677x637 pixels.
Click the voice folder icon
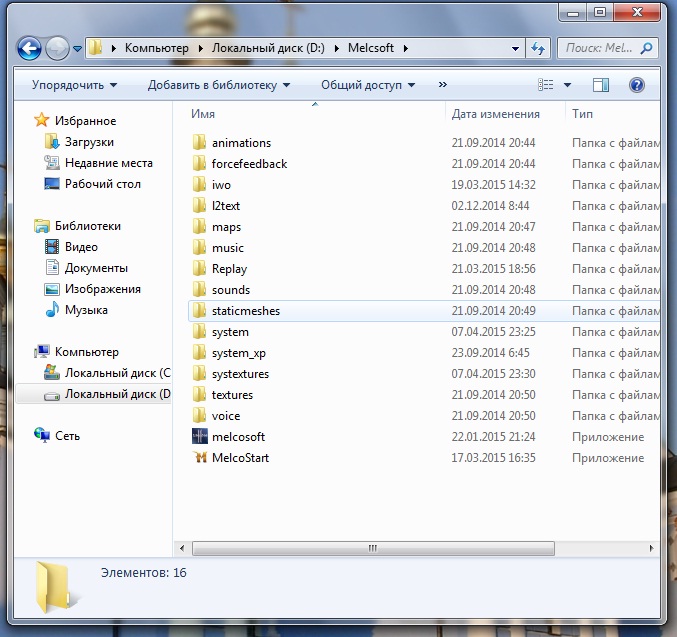[x=199, y=415]
